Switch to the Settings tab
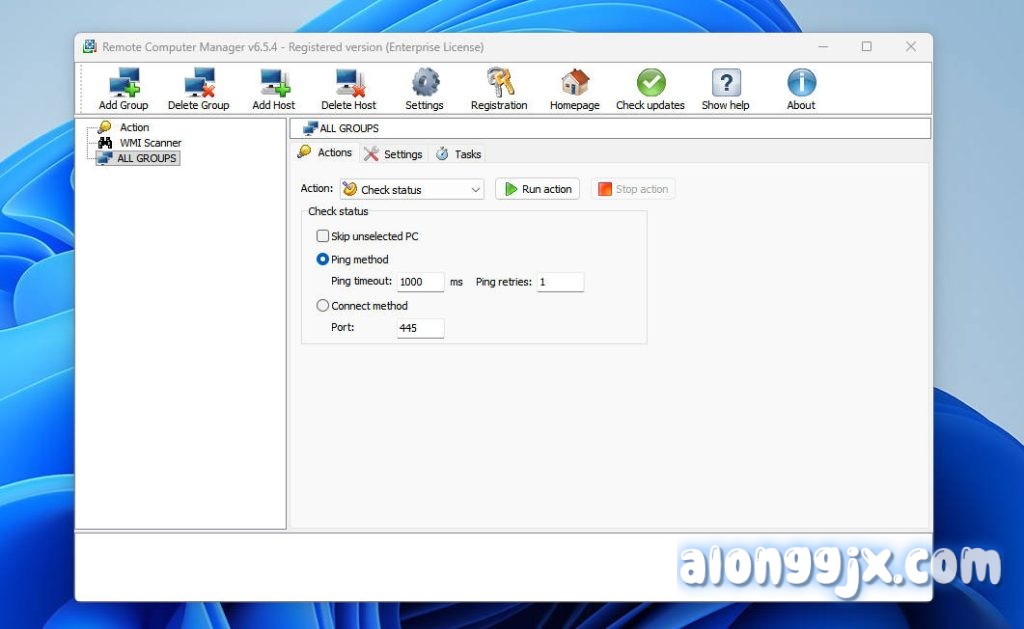Viewport: 1024px width, 629px height. click(x=394, y=154)
